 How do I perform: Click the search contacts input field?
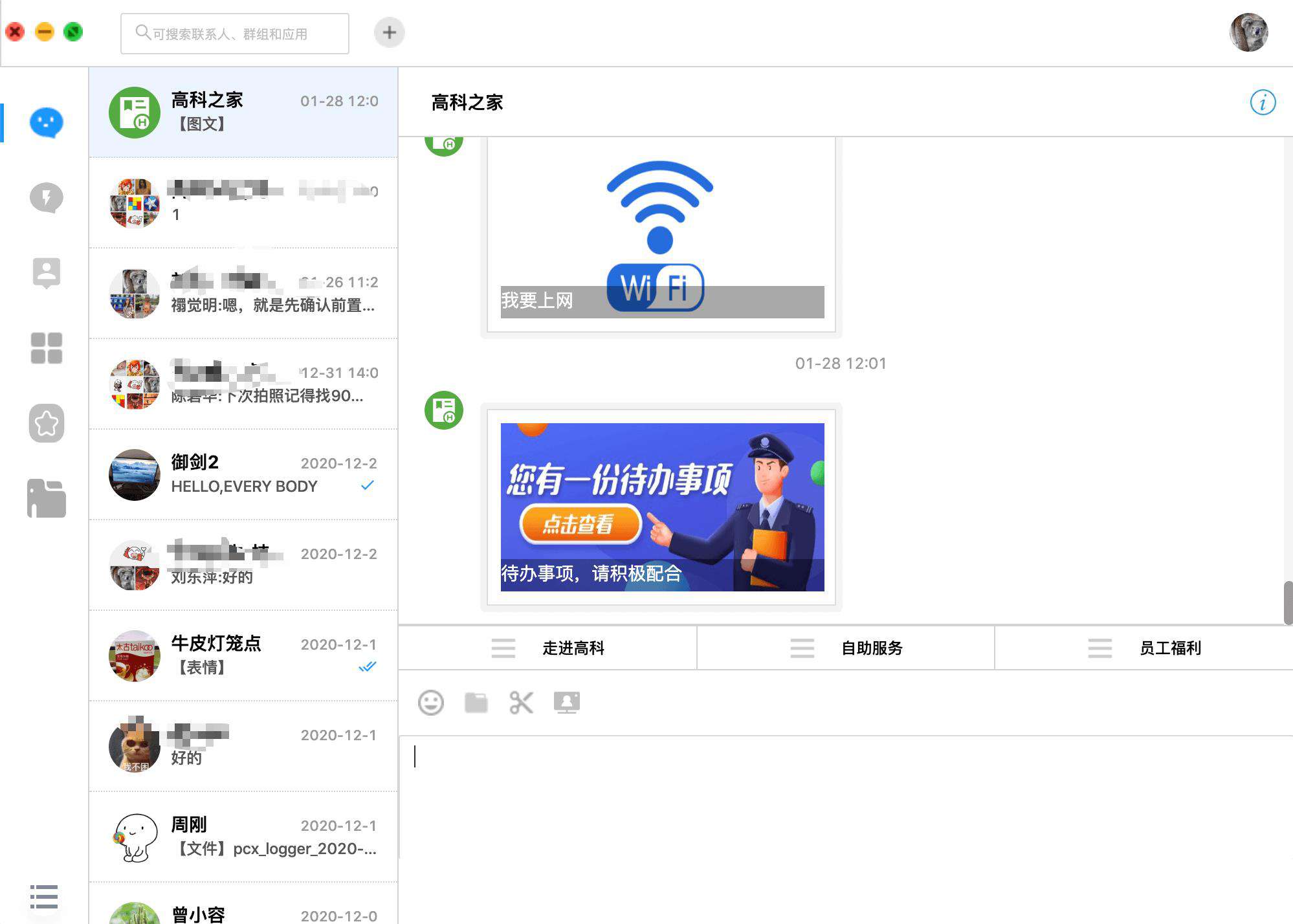coord(235,33)
